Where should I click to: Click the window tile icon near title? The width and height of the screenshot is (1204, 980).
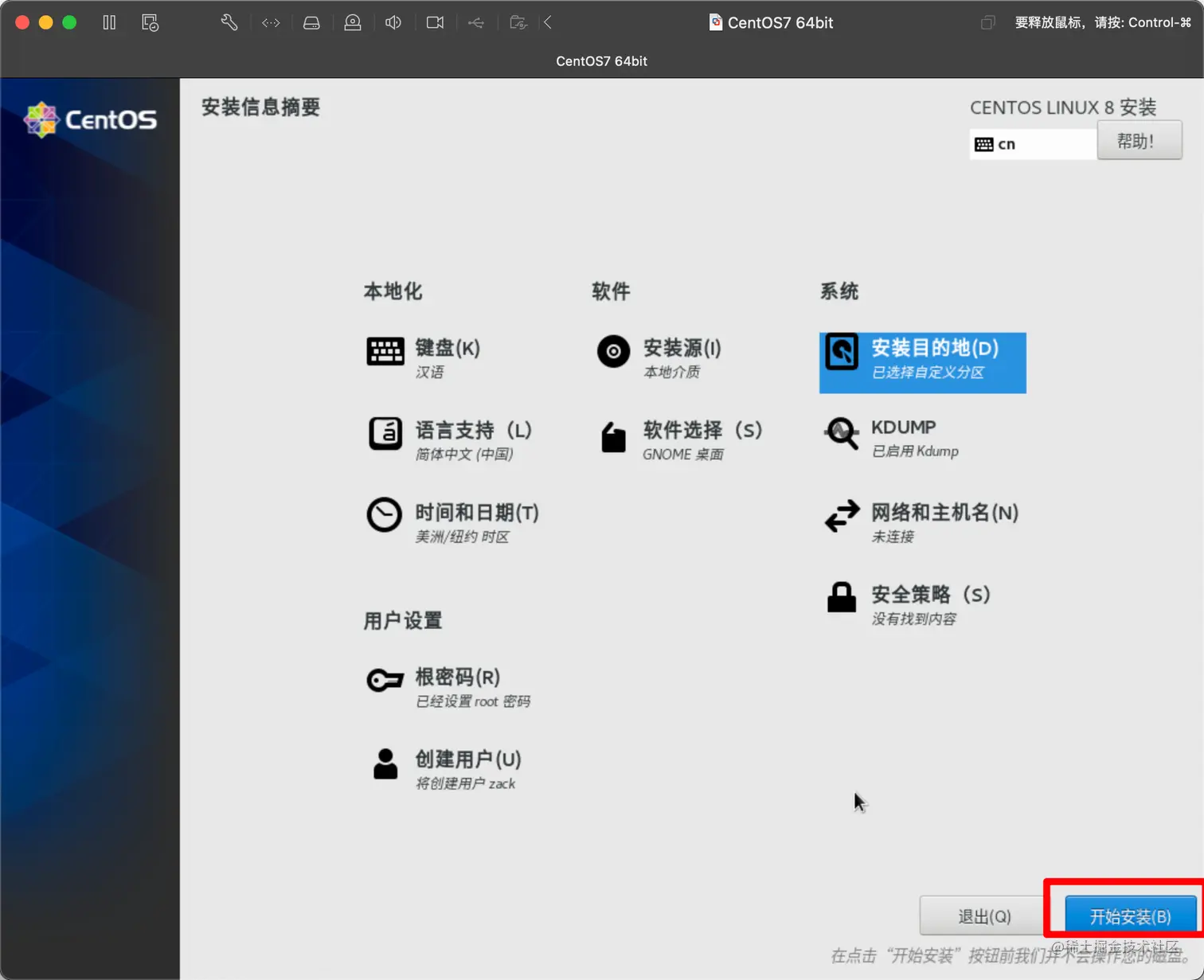point(988,22)
